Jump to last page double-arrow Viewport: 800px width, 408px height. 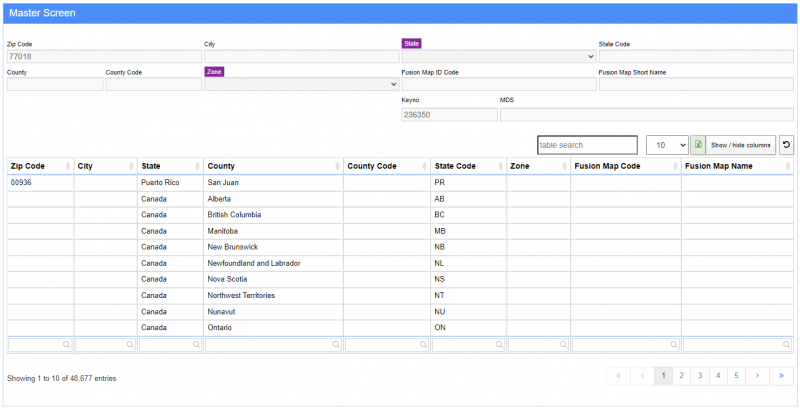tap(782, 376)
